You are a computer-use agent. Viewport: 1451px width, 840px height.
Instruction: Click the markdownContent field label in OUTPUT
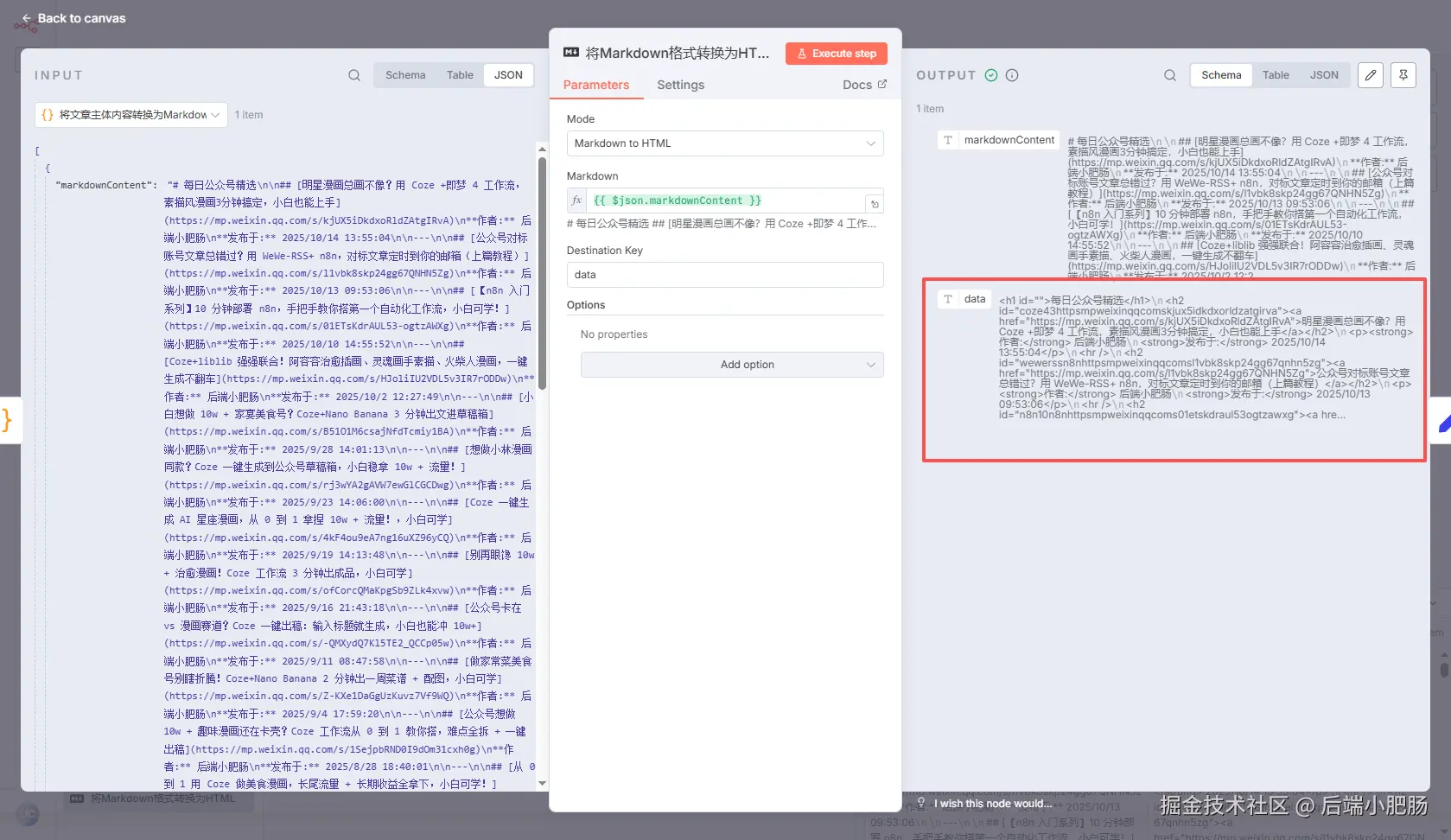coord(1009,140)
